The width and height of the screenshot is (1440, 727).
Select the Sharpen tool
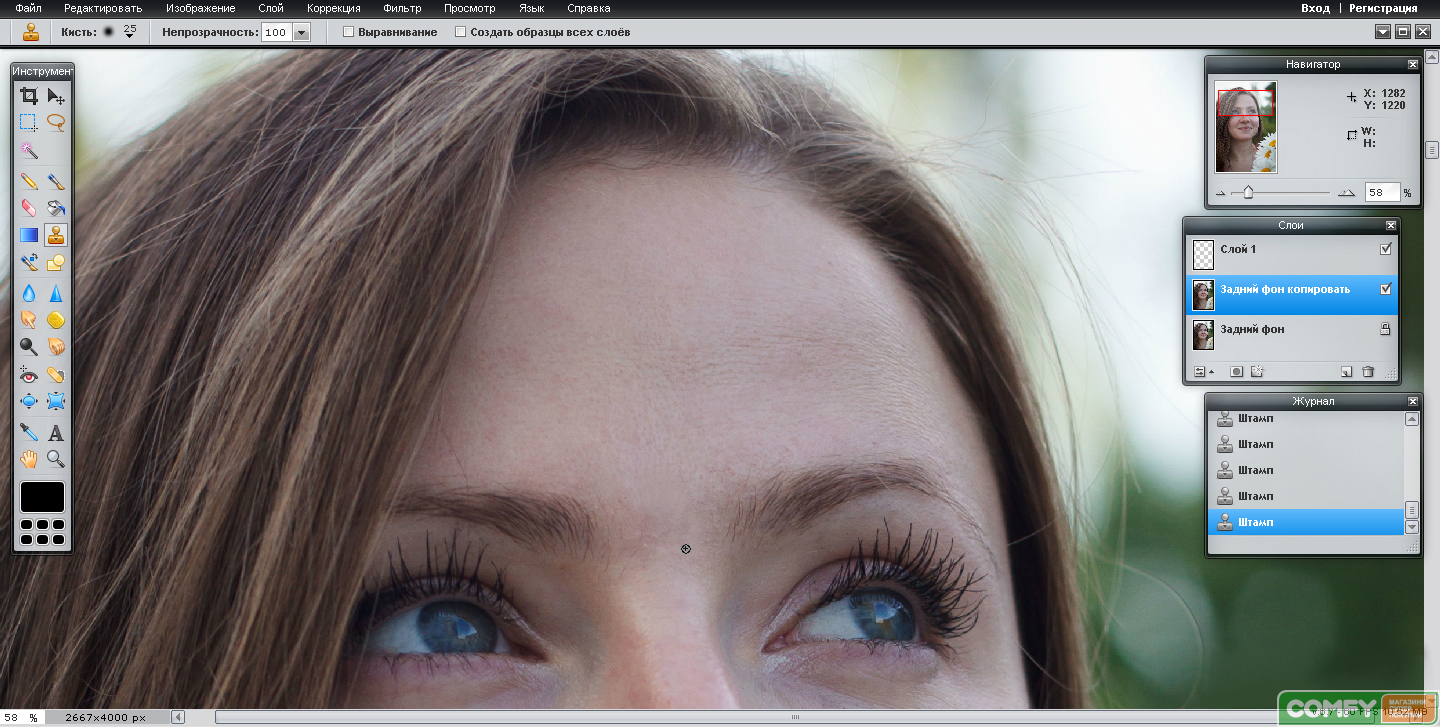[x=56, y=293]
